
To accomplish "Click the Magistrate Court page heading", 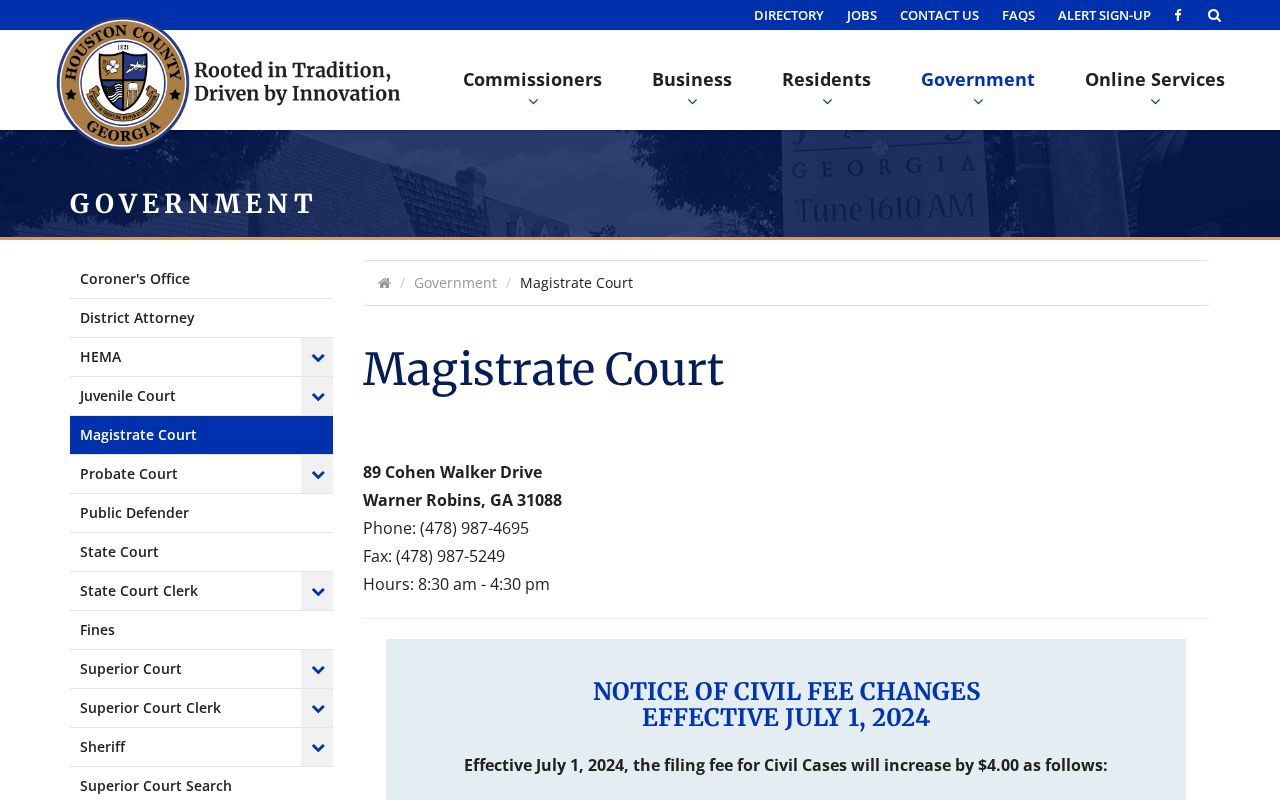I will (x=543, y=369).
